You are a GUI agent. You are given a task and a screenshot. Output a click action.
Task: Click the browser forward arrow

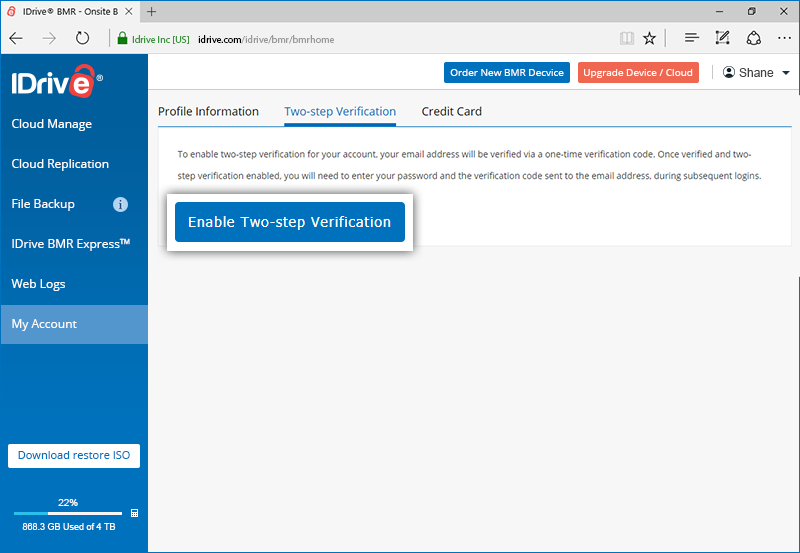click(x=49, y=38)
